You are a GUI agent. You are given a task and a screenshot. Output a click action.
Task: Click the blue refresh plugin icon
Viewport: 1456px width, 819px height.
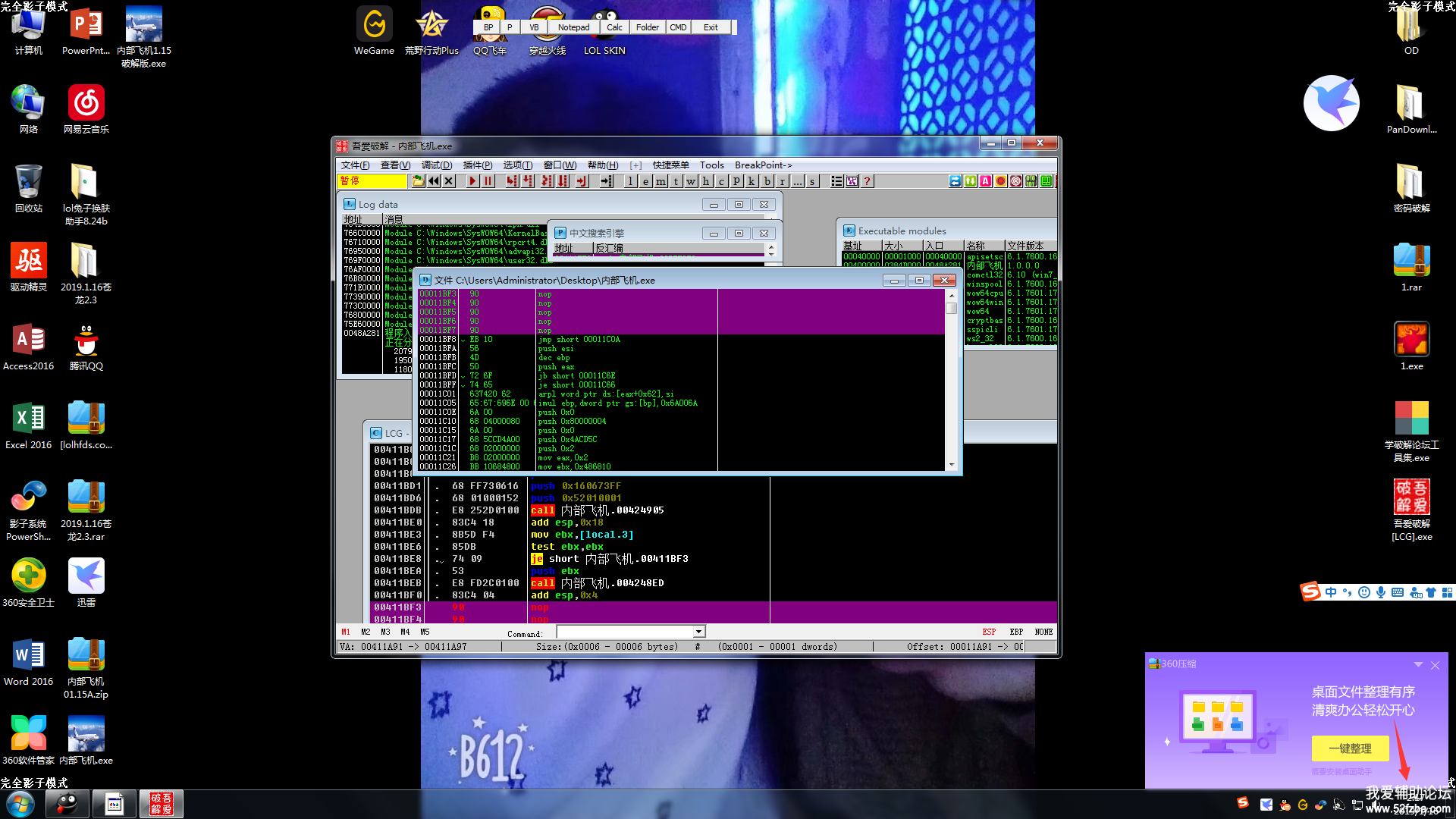955,181
